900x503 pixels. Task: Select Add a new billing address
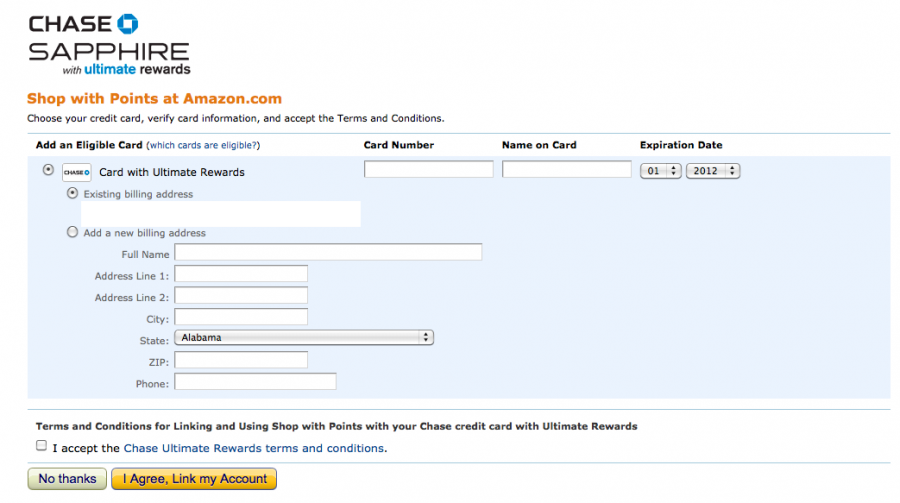click(x=71, y=232)
